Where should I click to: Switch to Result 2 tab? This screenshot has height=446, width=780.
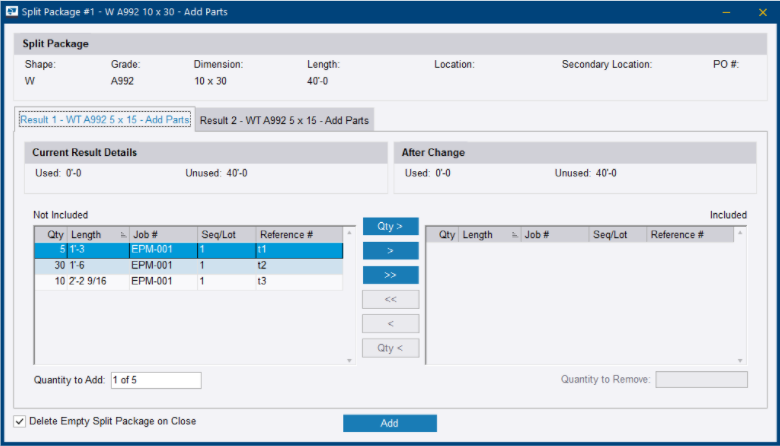coord(284,120)
